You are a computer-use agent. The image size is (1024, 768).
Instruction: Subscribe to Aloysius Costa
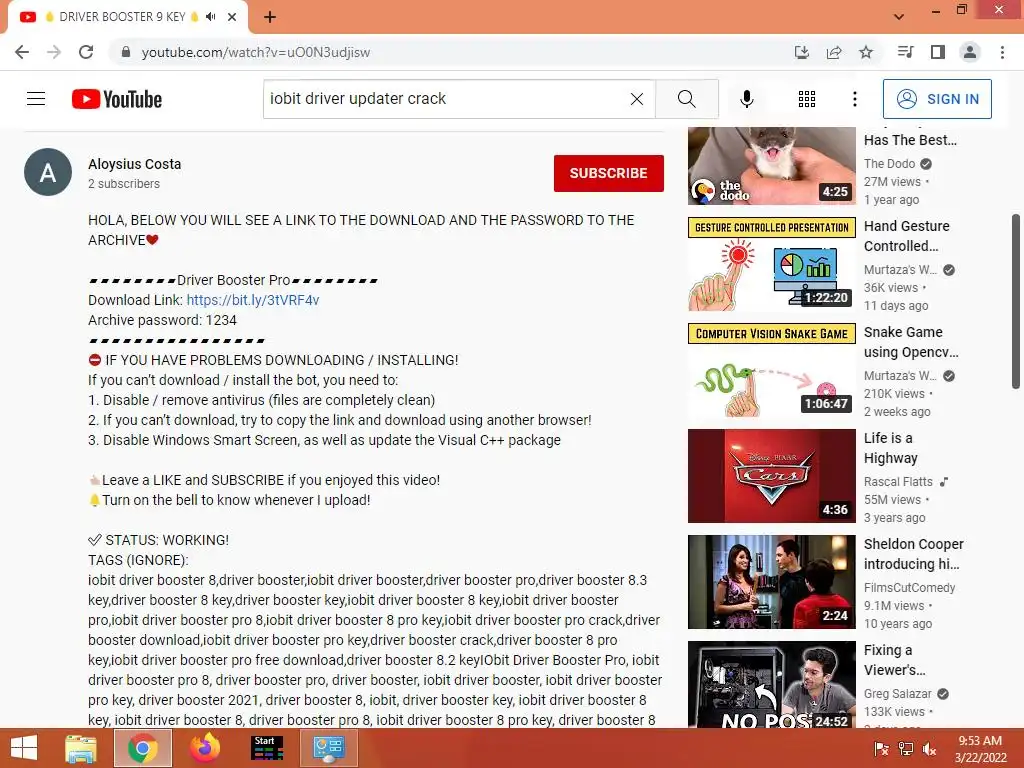tap(609, 173)
